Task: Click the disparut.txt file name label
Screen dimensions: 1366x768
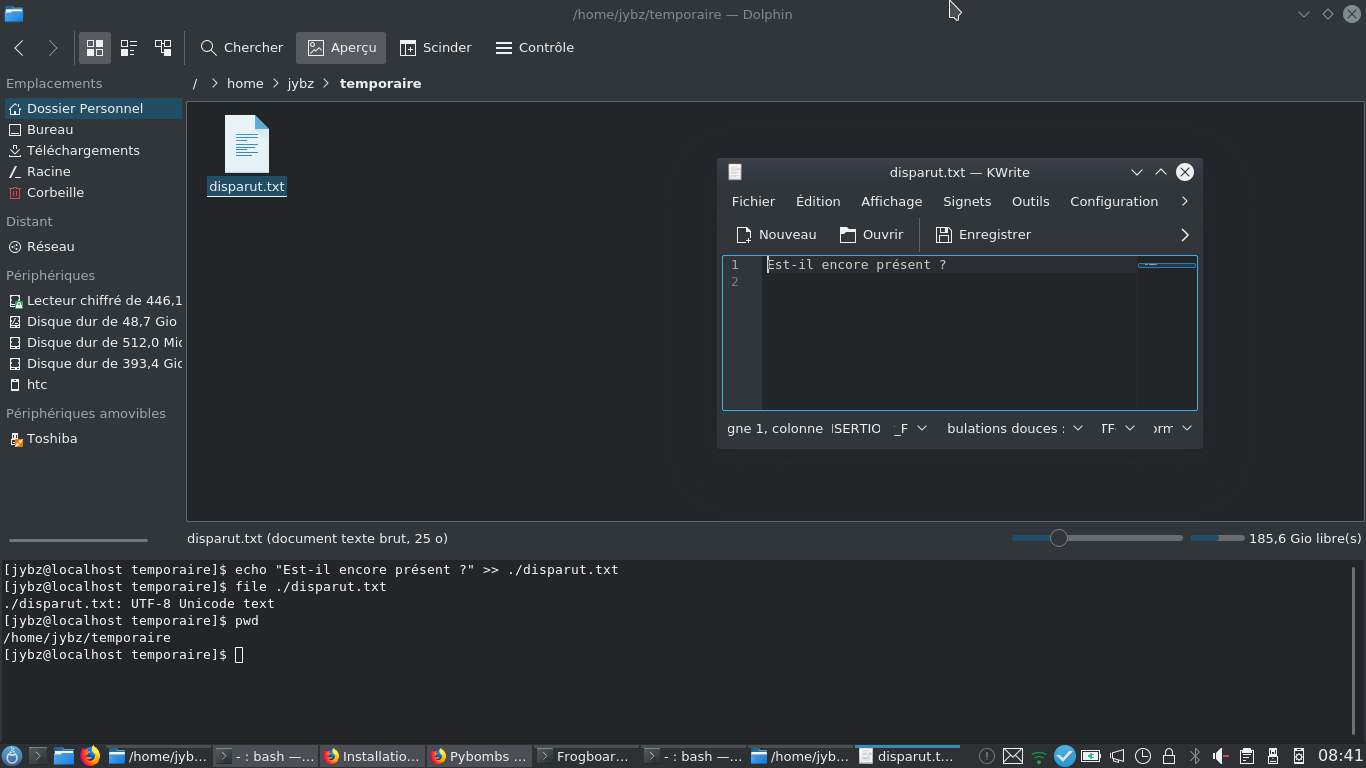Action: pos(247,186)
